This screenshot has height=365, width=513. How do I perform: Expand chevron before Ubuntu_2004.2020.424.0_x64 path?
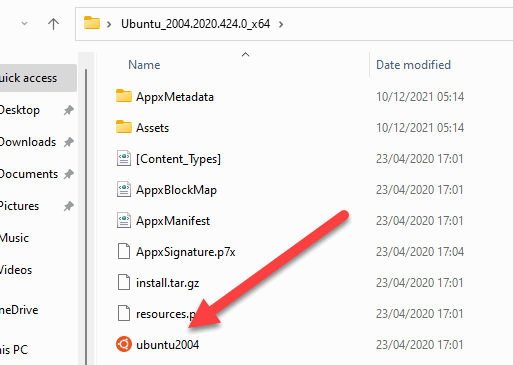coord(109,24)
